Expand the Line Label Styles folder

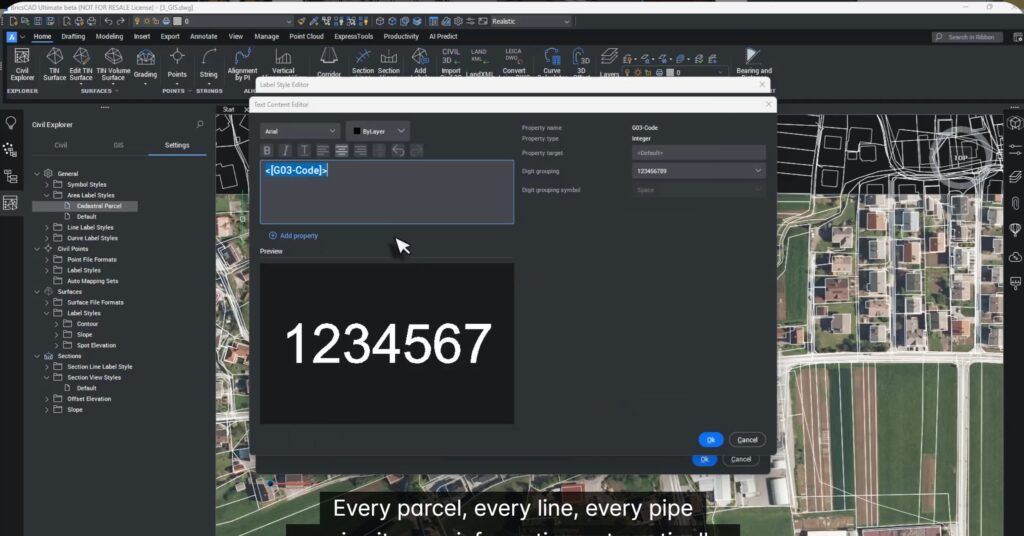(47, 227)
